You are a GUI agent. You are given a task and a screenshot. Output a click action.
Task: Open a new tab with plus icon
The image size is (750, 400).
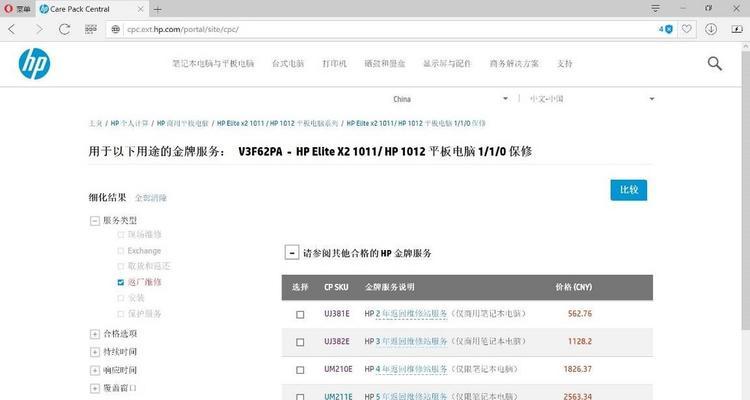click(157, 9)
